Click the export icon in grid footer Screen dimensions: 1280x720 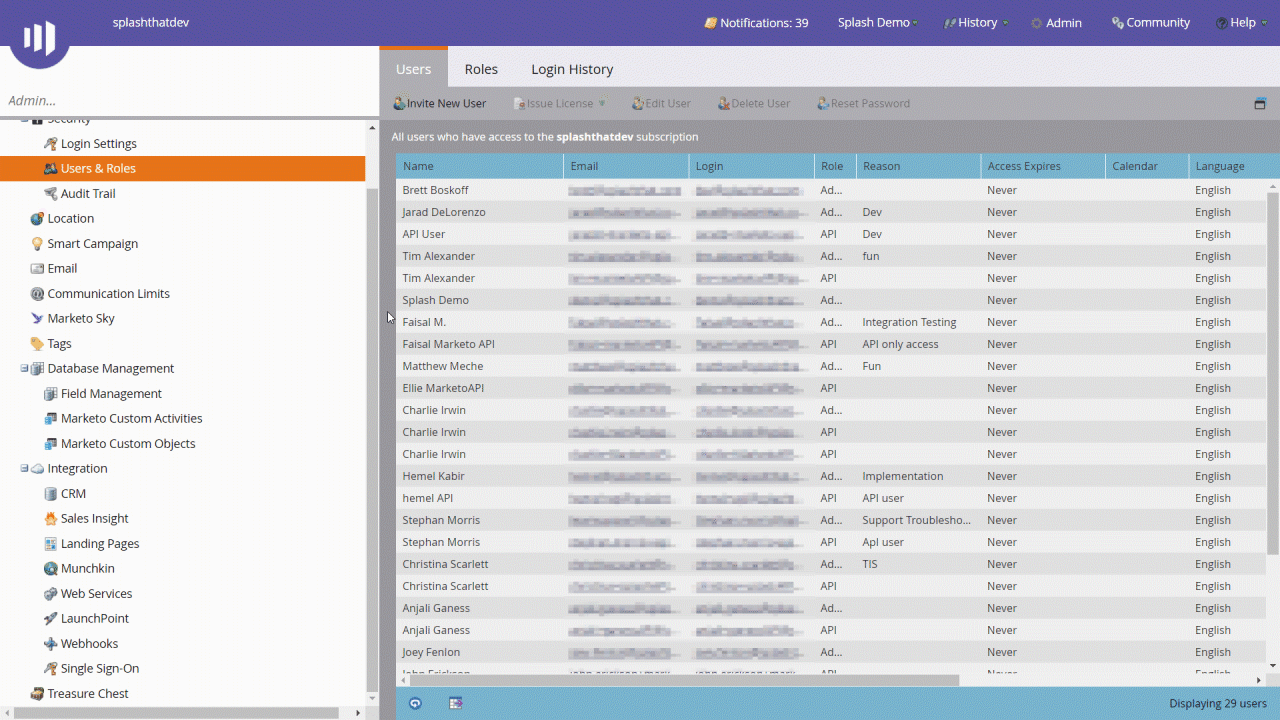(x=455, y=703)
